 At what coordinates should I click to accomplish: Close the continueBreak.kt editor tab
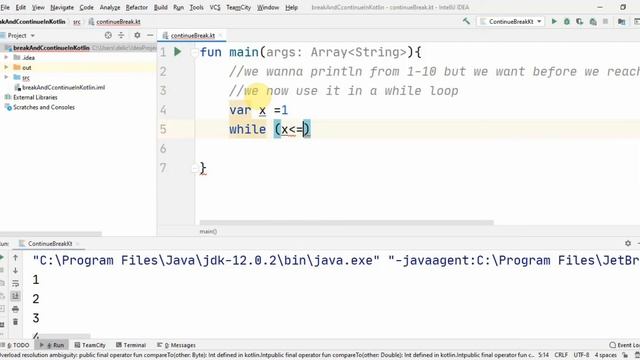(220, 36)
